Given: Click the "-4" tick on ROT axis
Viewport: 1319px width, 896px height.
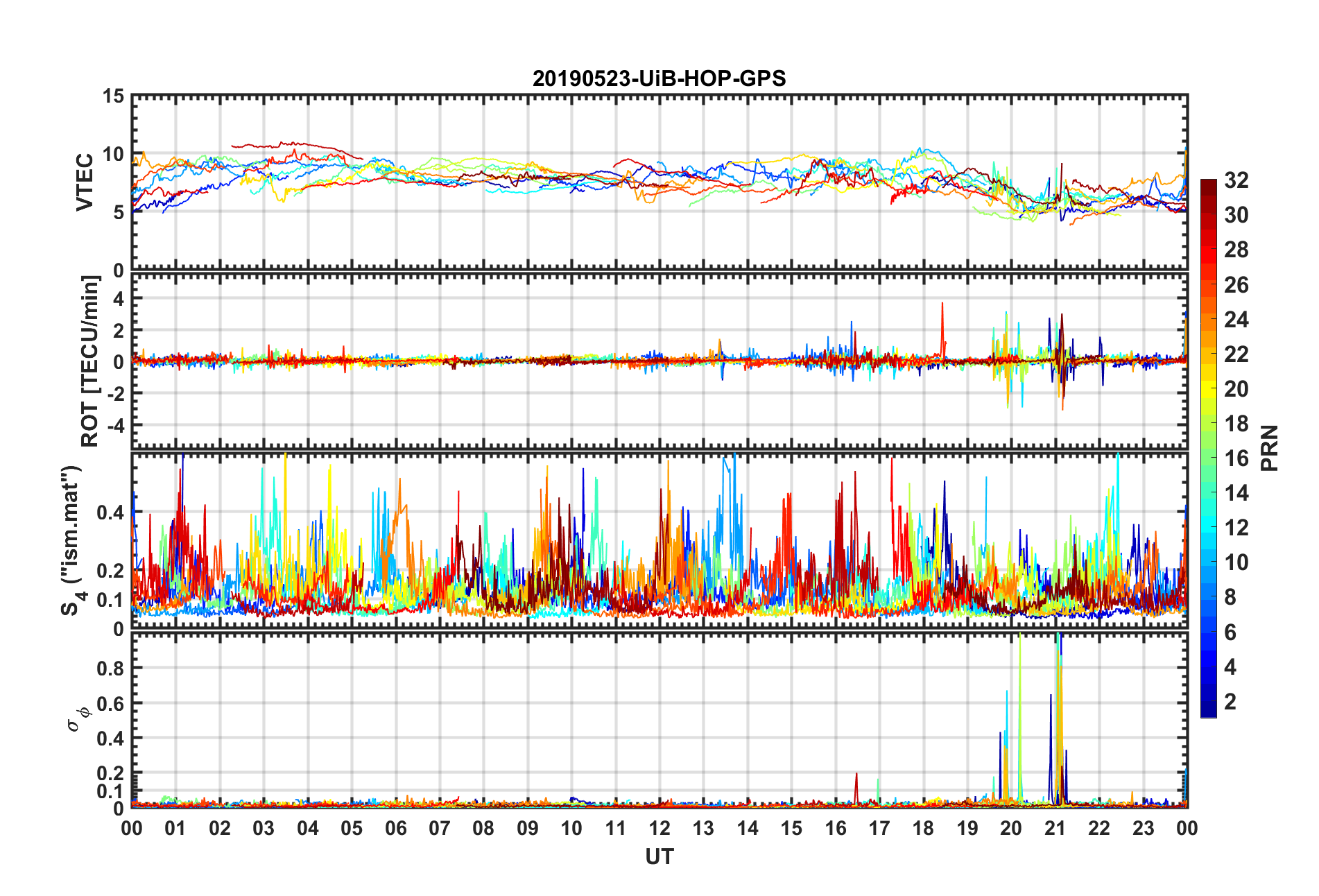Looking at the screenshot, I should (115, 424).
